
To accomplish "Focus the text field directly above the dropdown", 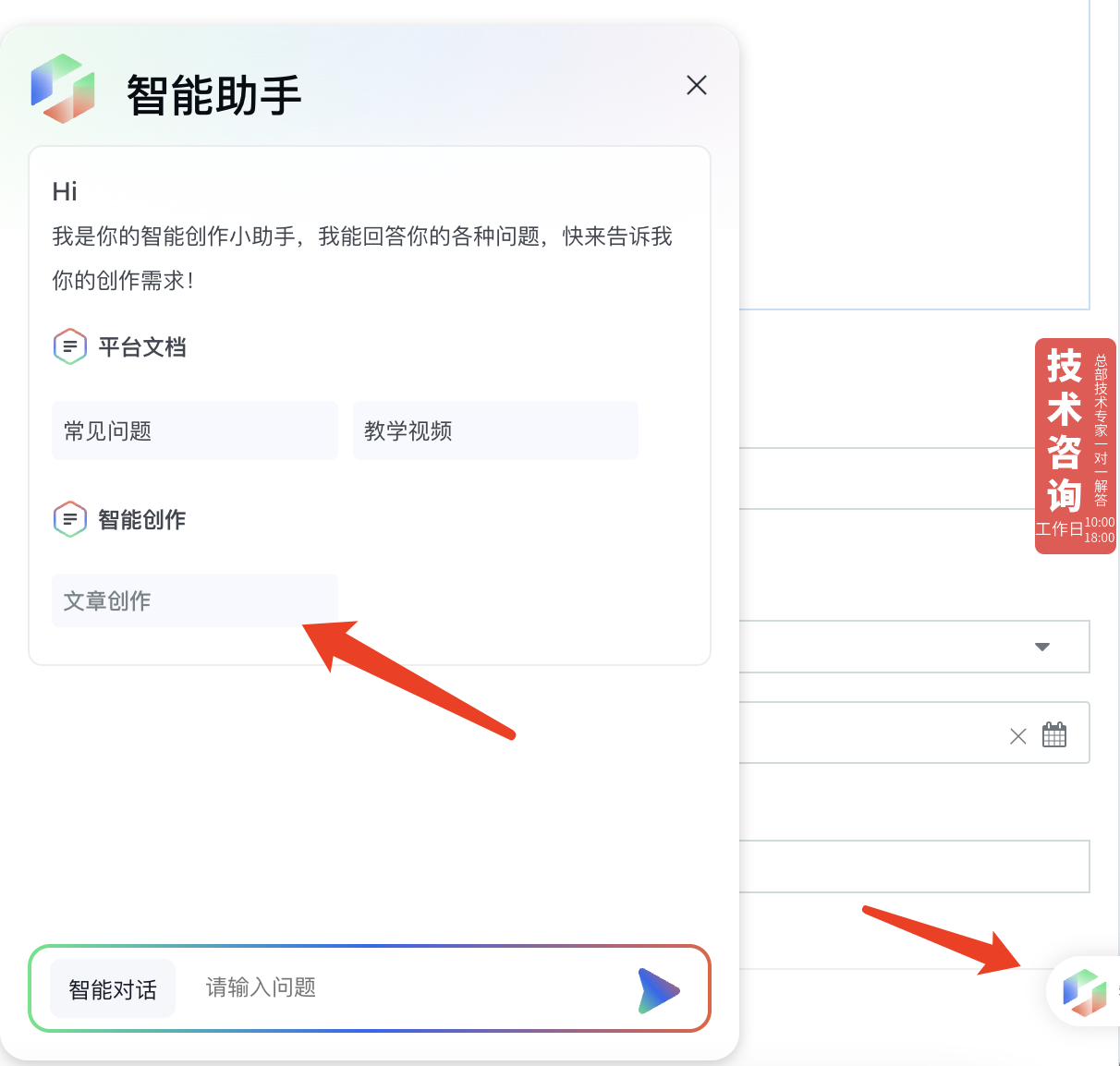I will pos(915,478).
